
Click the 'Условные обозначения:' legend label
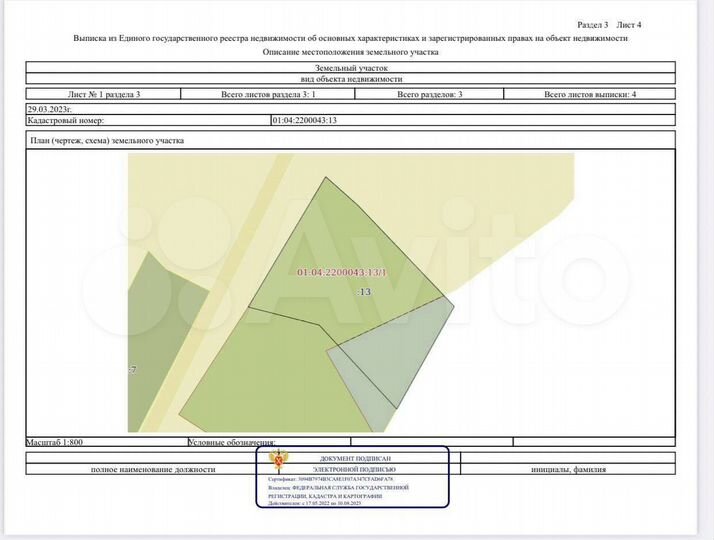coord(231,441)
